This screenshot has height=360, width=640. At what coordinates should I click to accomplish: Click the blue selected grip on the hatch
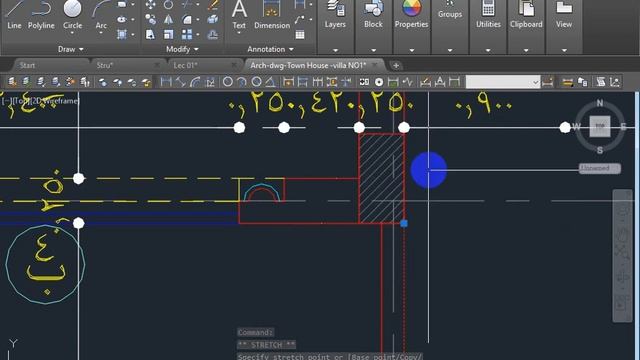tap(404, 223)
